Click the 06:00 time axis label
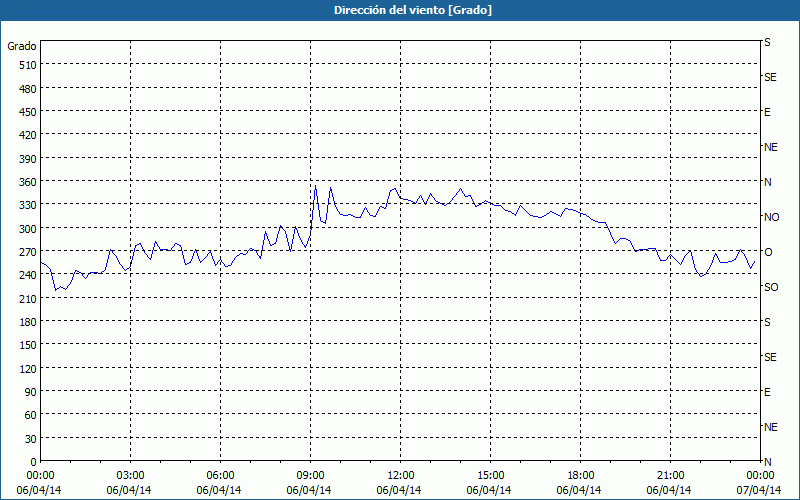 [220, 476]
